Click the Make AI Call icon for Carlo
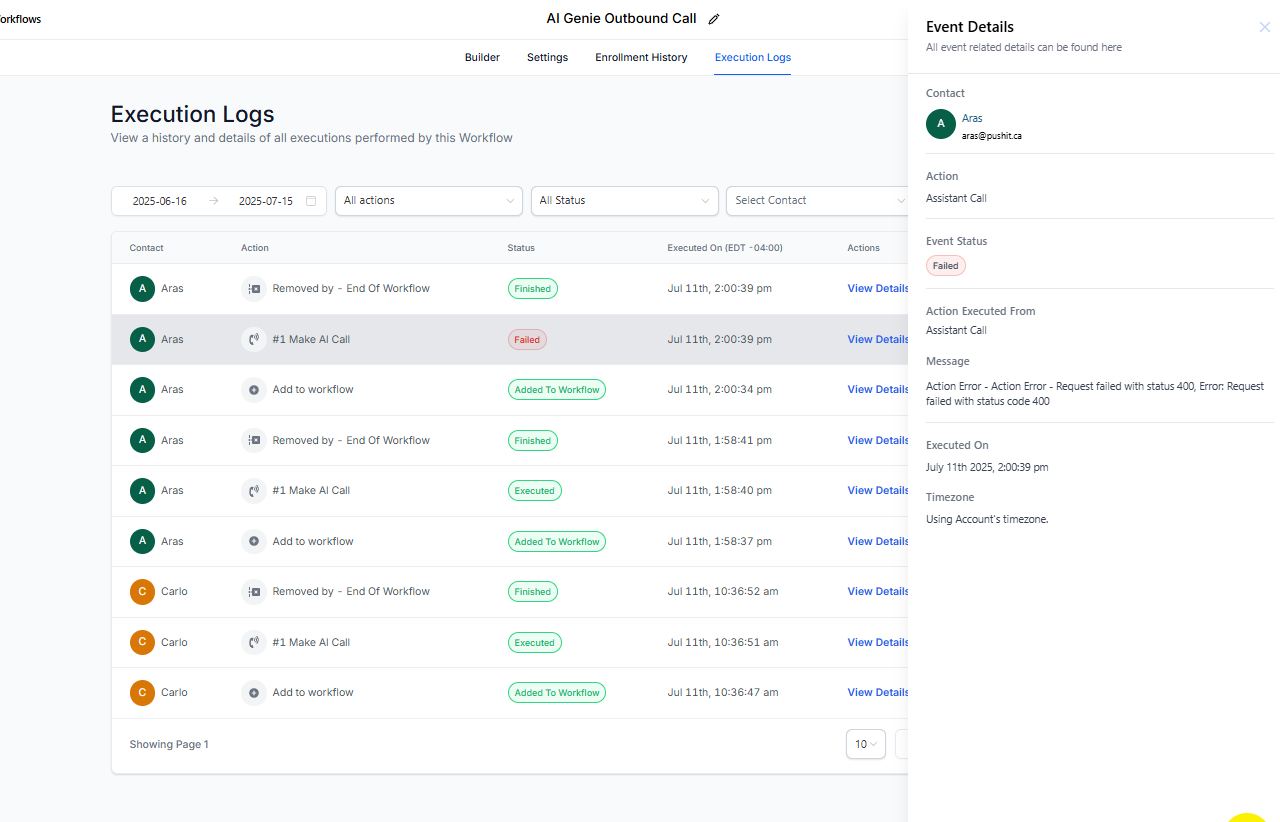This screenshot has height=822, width=1280. 254,643
